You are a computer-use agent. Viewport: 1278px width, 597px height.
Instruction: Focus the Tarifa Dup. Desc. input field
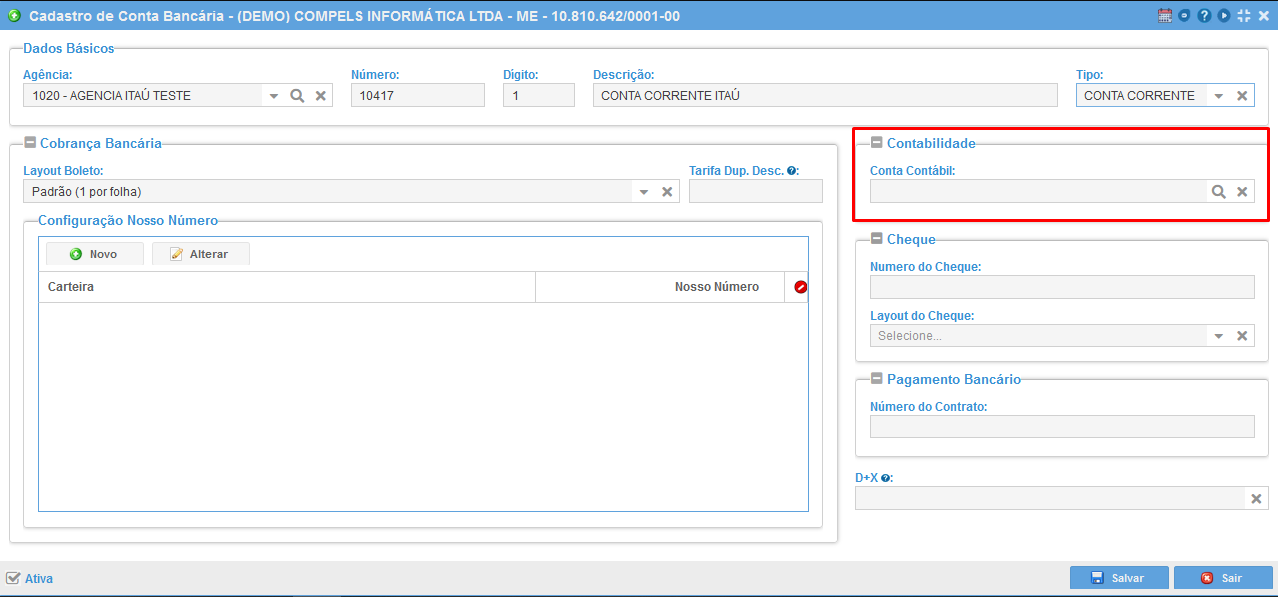(756, 191)
